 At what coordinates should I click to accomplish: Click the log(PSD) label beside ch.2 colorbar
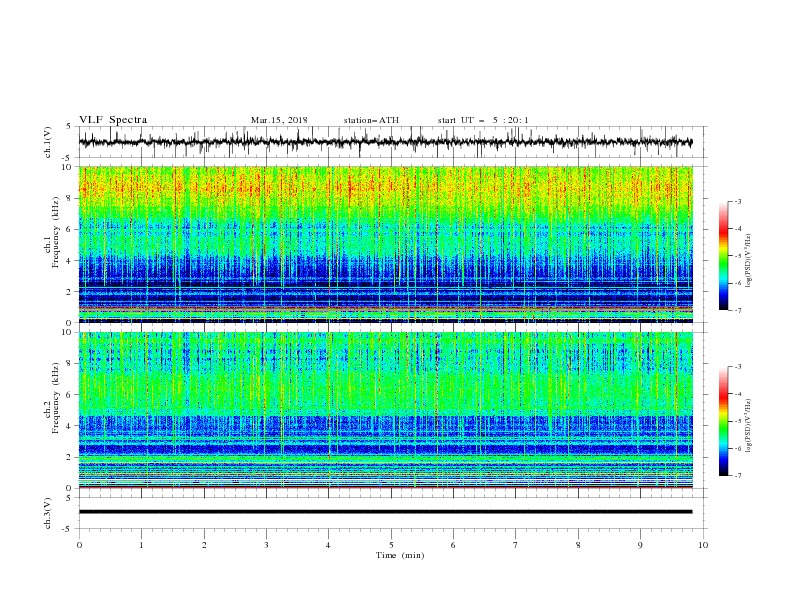749,425
